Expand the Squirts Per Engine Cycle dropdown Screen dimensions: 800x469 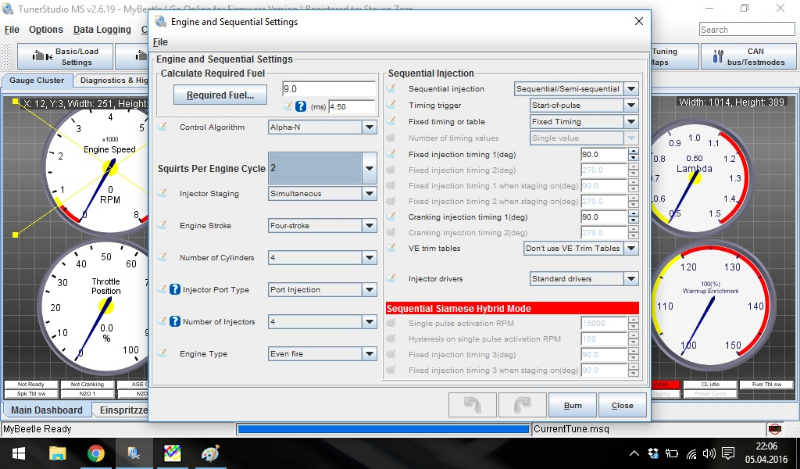[x=369, y=169]
